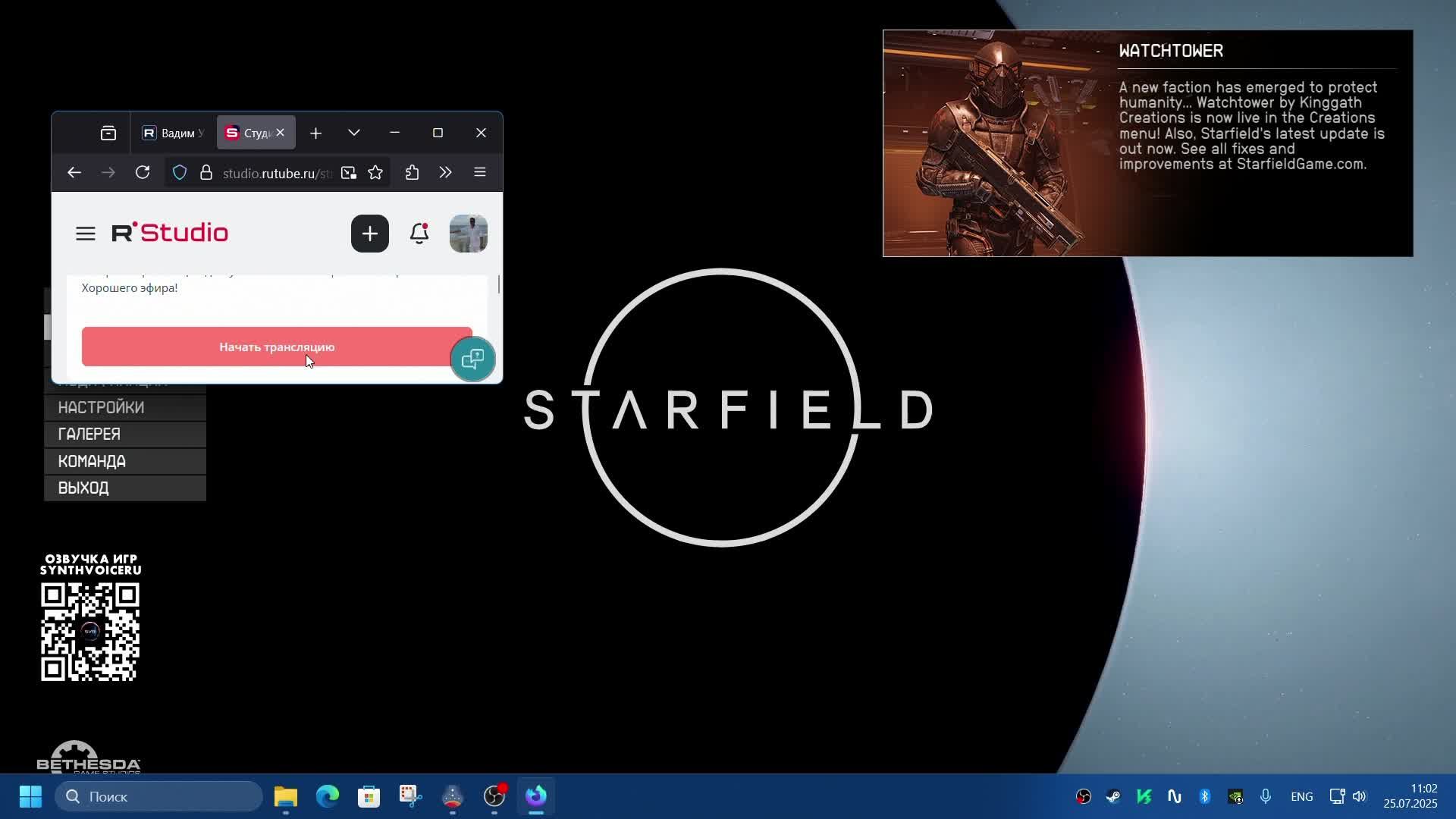Image resolution: width=1456 pixels, height=819 pixels.
Task: Open the RUTUBE Studio hamburger sidebar menu
Action: 86,234
